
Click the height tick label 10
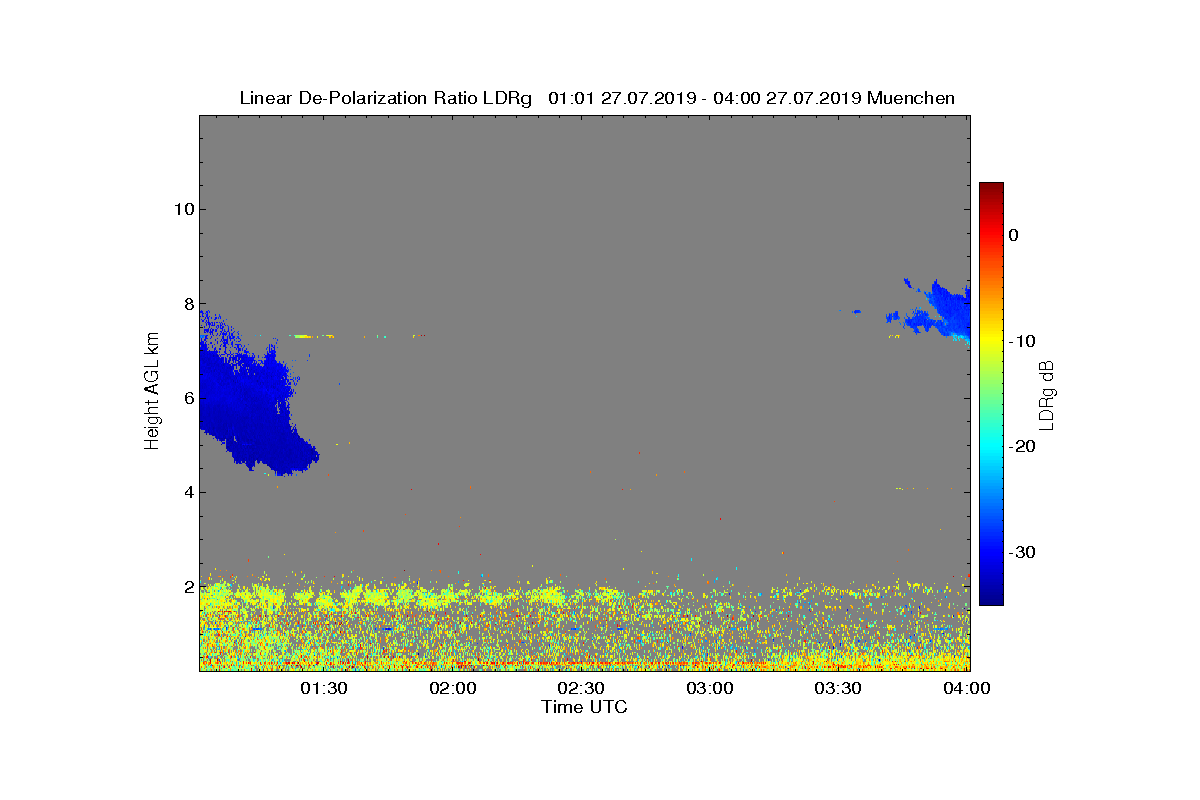[x=182, y=209]
